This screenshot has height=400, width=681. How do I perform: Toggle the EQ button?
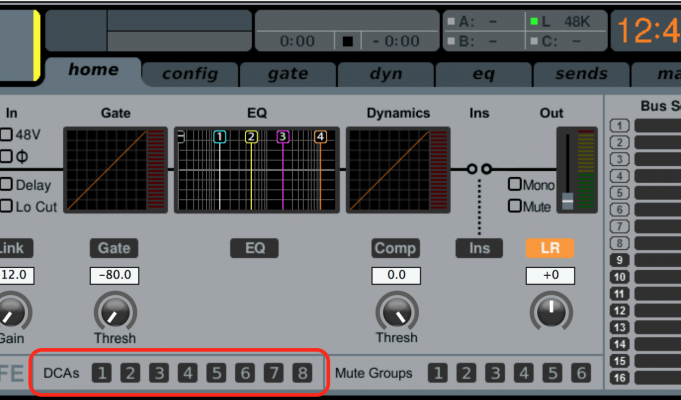point(255,248)
